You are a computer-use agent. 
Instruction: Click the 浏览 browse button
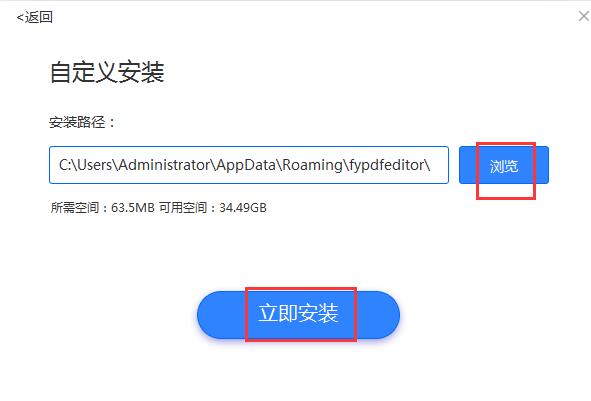[504, 165]
